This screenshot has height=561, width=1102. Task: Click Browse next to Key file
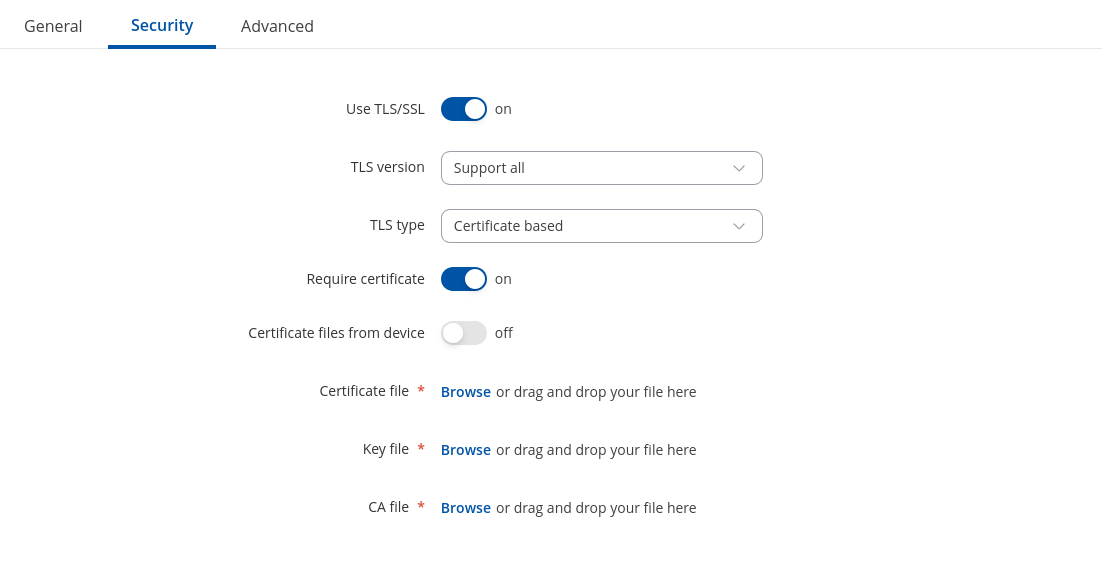pyautogui.click(x=466, y=450)
